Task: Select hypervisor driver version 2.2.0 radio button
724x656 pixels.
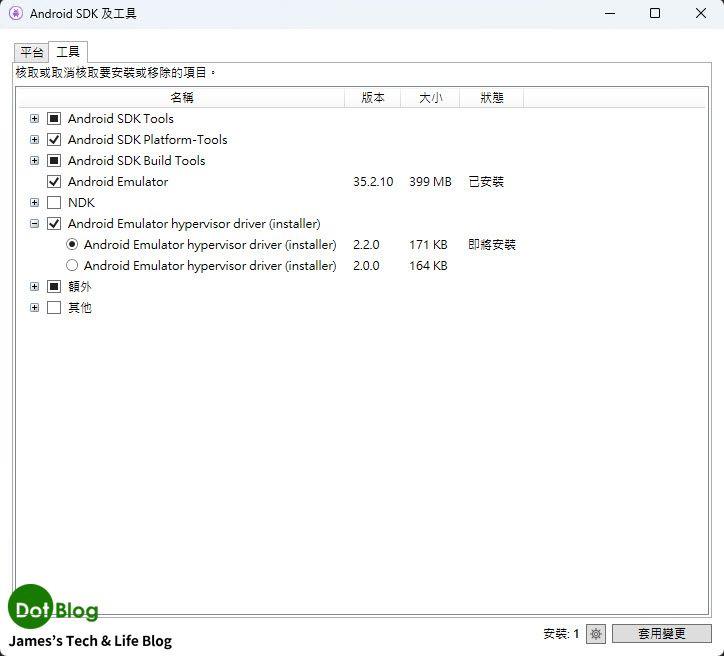Action: (72, 244)
